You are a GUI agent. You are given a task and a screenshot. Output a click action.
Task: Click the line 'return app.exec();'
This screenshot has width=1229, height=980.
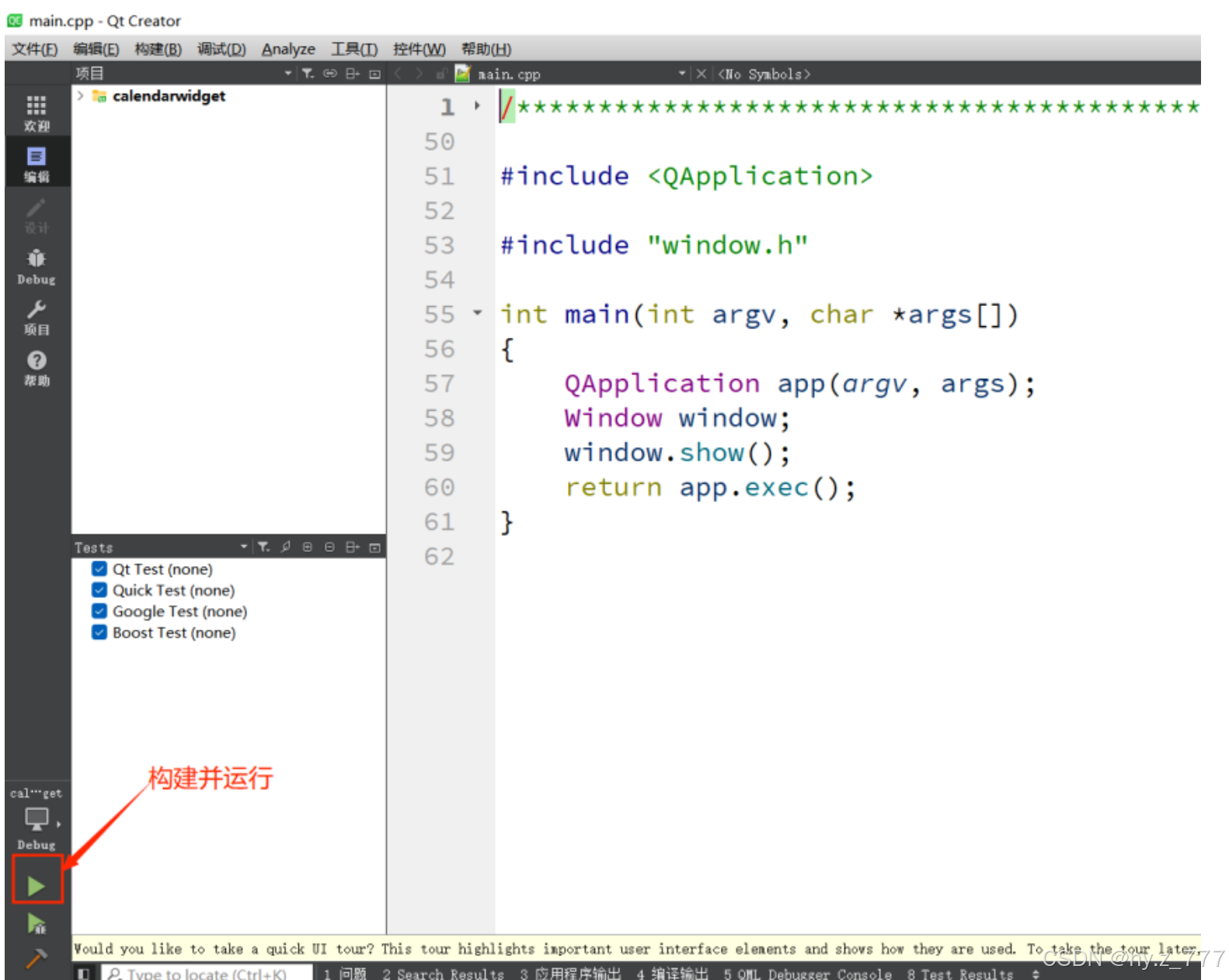(710, 487)
